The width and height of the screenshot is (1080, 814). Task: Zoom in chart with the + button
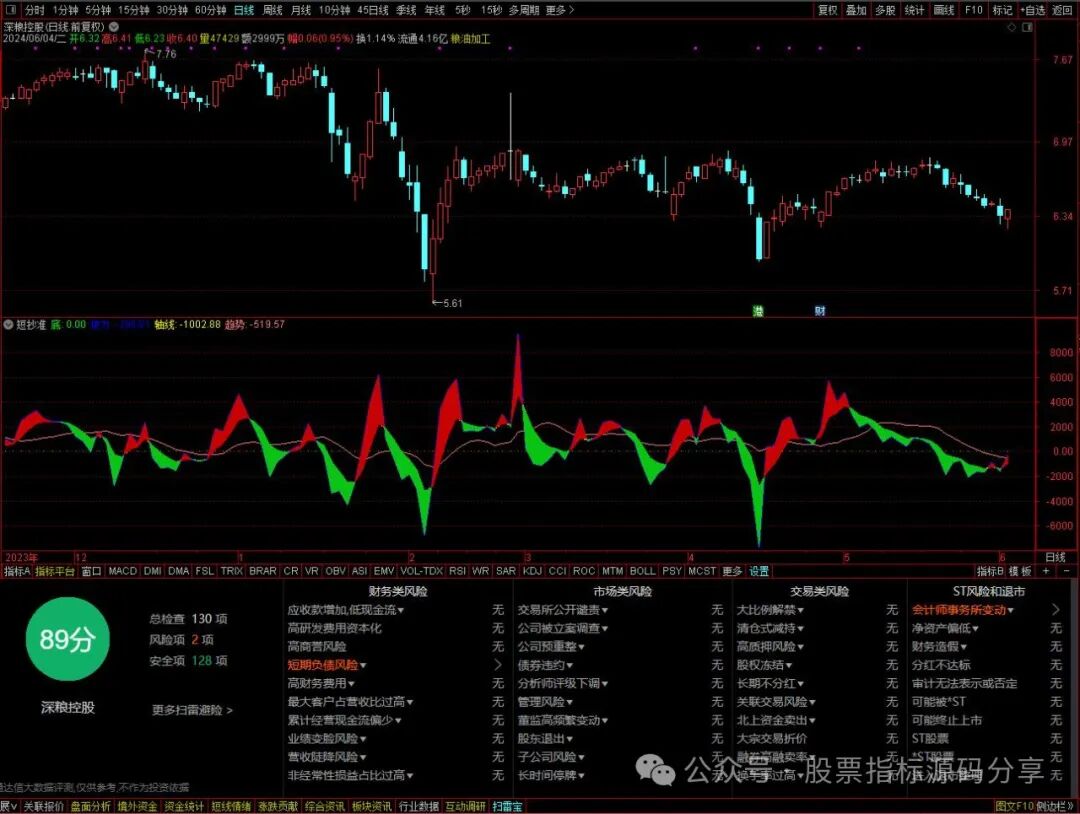(1046, 571)
